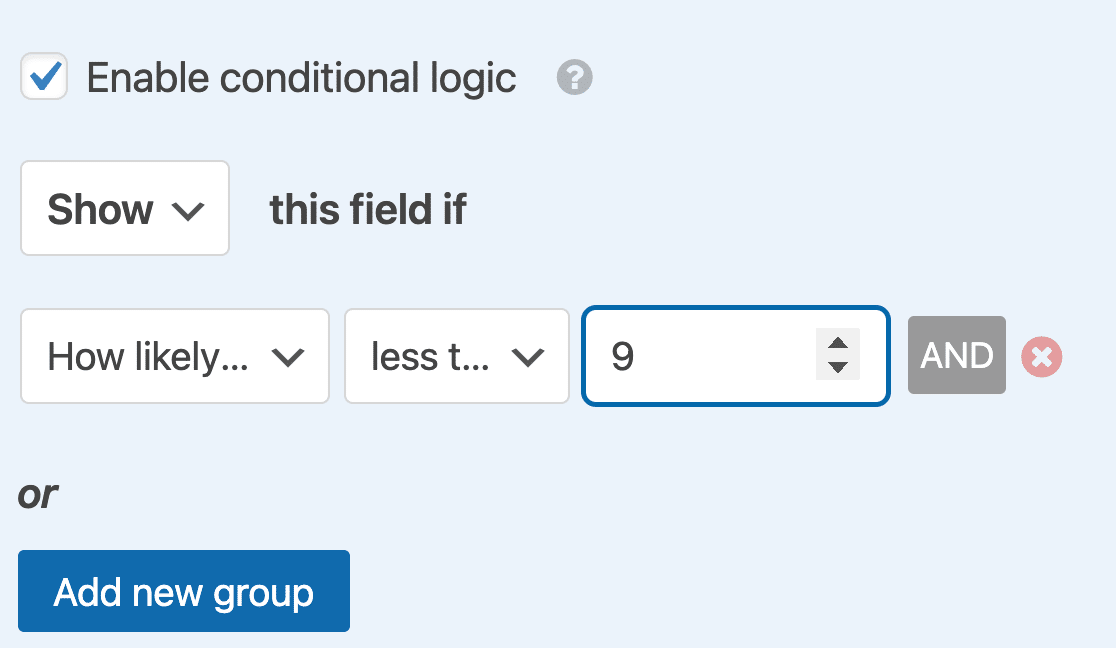1116x648 pixels.
Task: Click chevron arrow on How likely dropdown
Action: coord(288,357)
